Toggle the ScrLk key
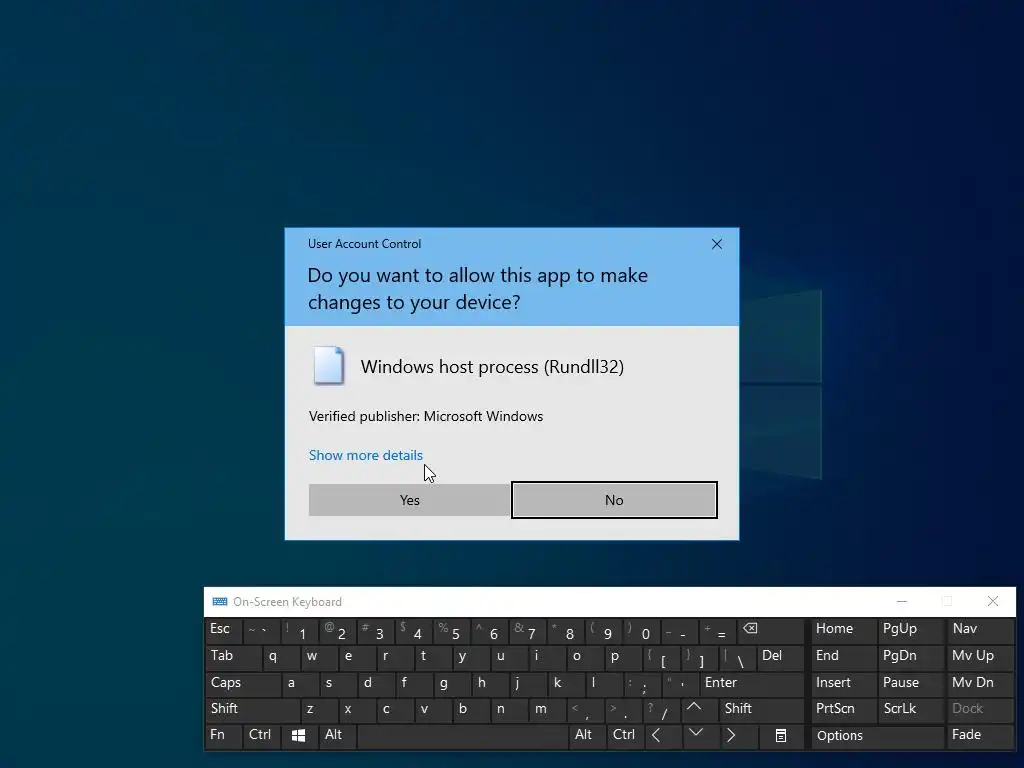 910,710
